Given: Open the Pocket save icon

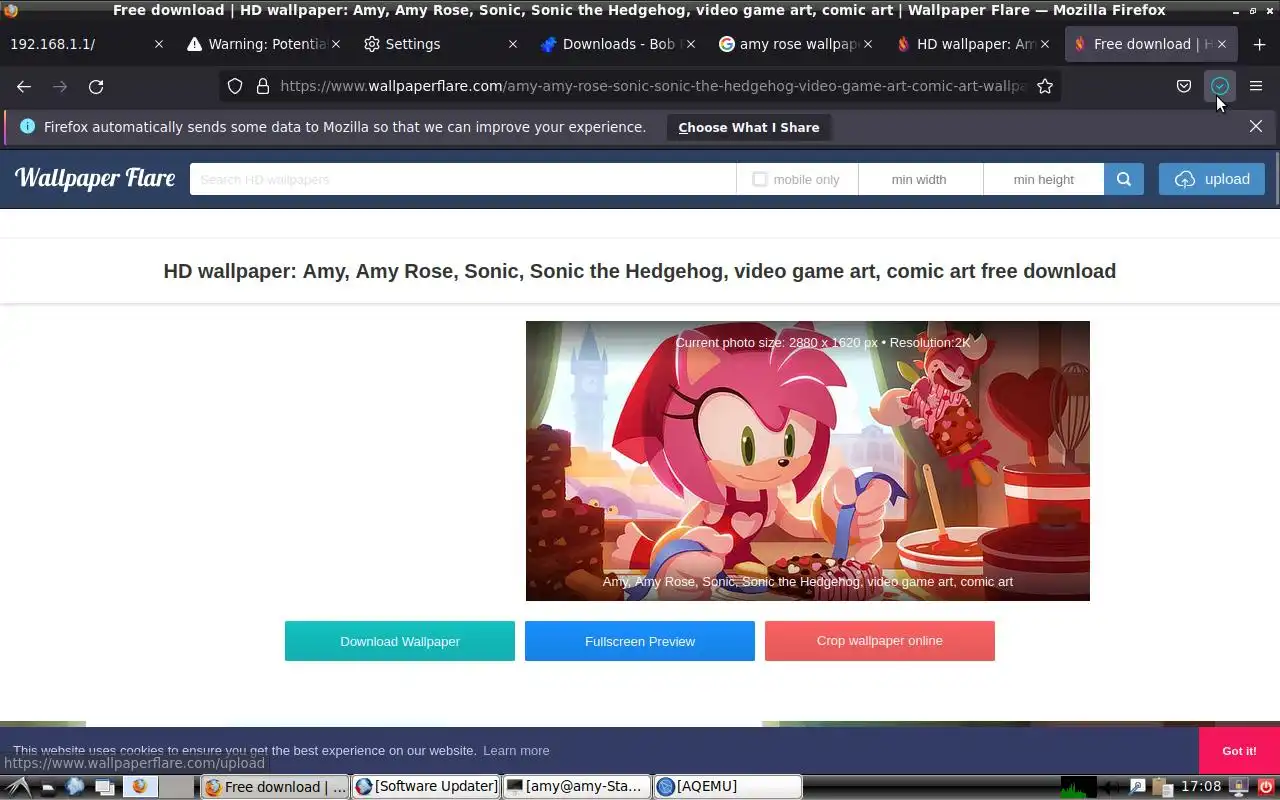Looking at the screenshot, I should tap(1184, 86).
